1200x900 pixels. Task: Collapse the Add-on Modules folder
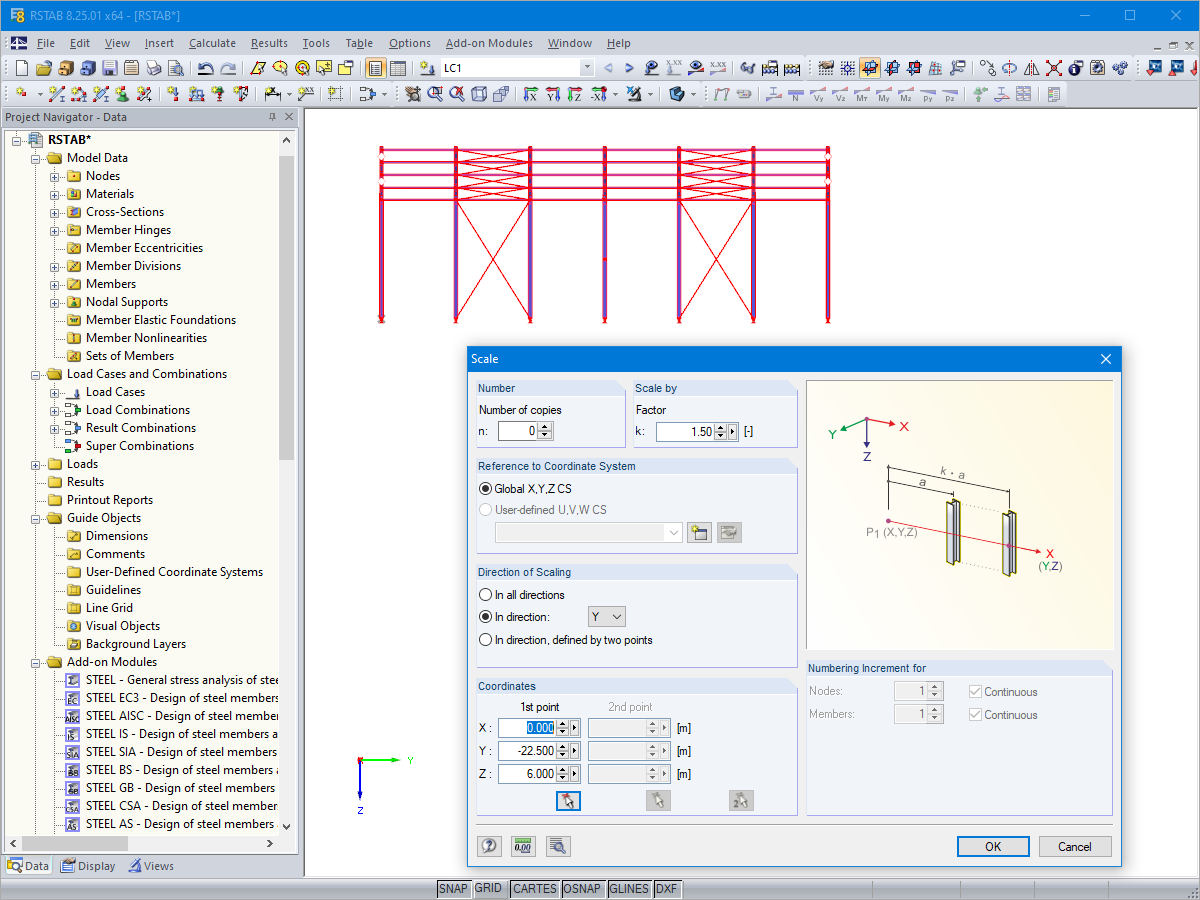tap(36, 662)
